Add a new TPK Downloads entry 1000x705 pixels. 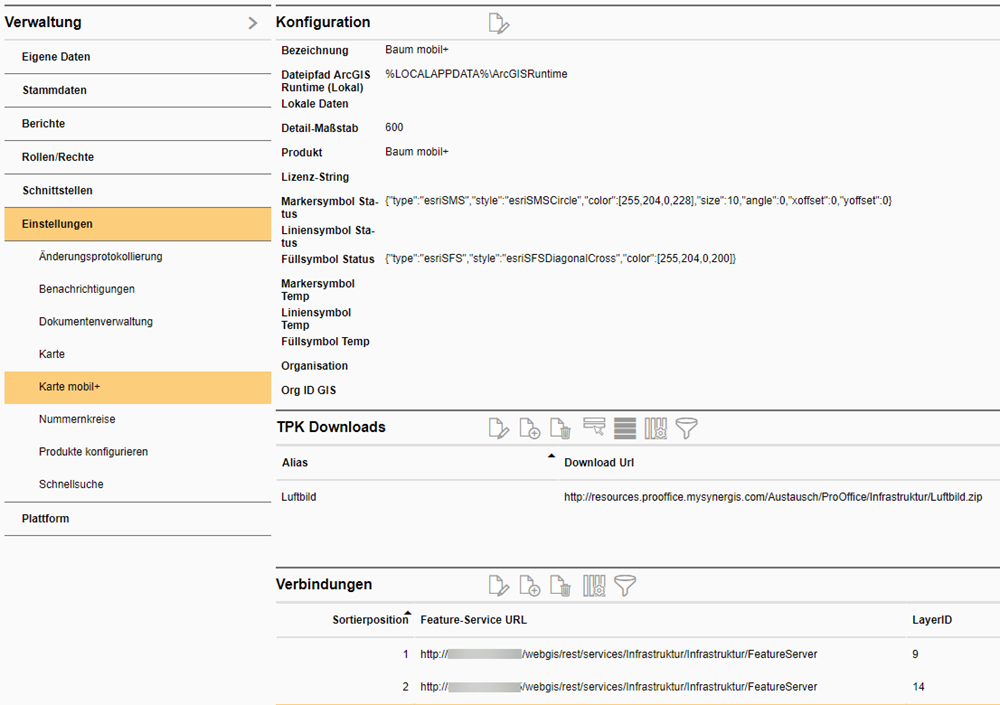[x=530, y=428]
